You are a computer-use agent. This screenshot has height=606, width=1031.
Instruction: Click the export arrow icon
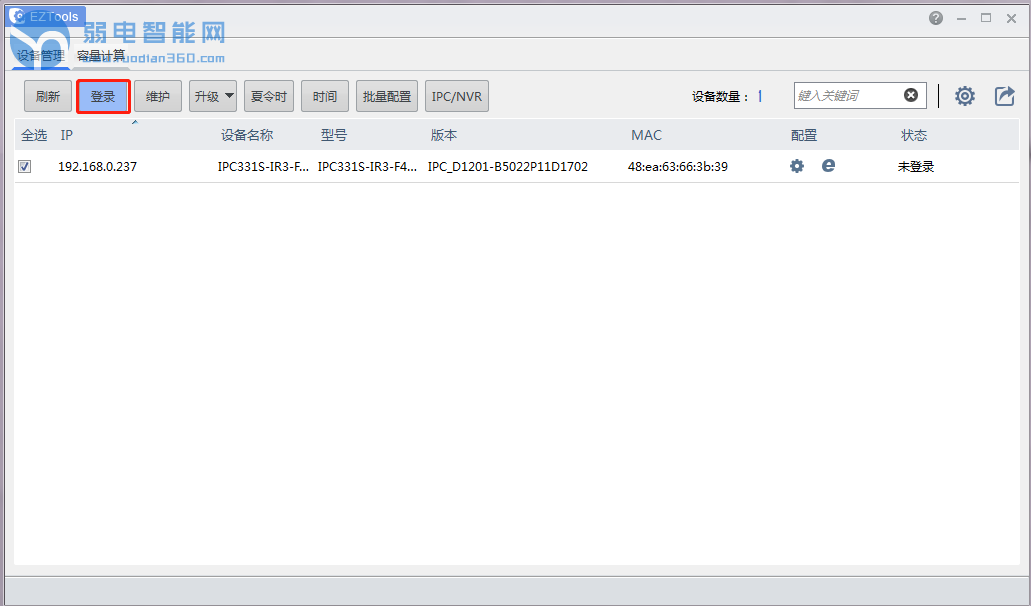point(1004,96)
